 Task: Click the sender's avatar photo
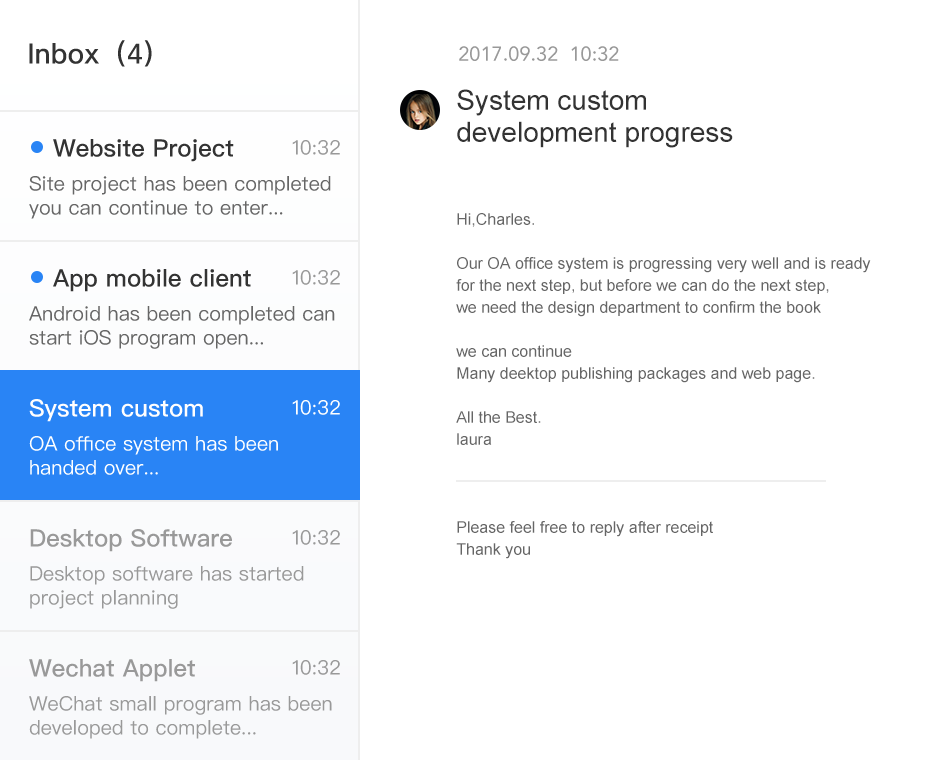pos(420,110)
